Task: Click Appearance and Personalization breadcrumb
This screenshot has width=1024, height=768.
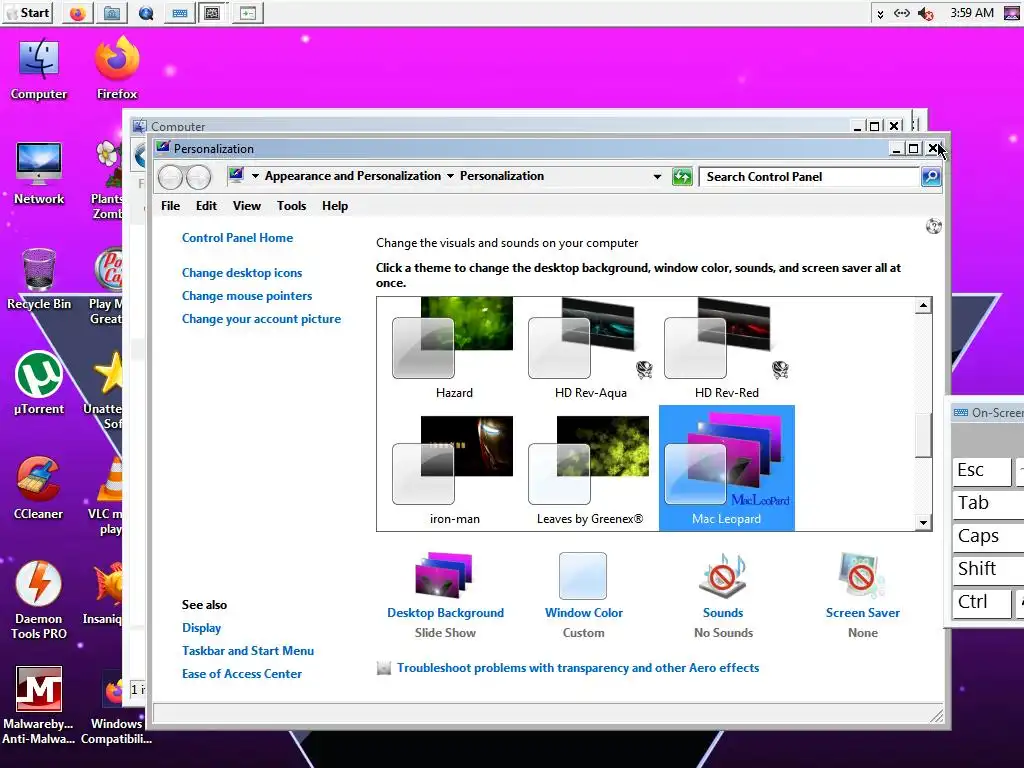Action: (353, 176)
